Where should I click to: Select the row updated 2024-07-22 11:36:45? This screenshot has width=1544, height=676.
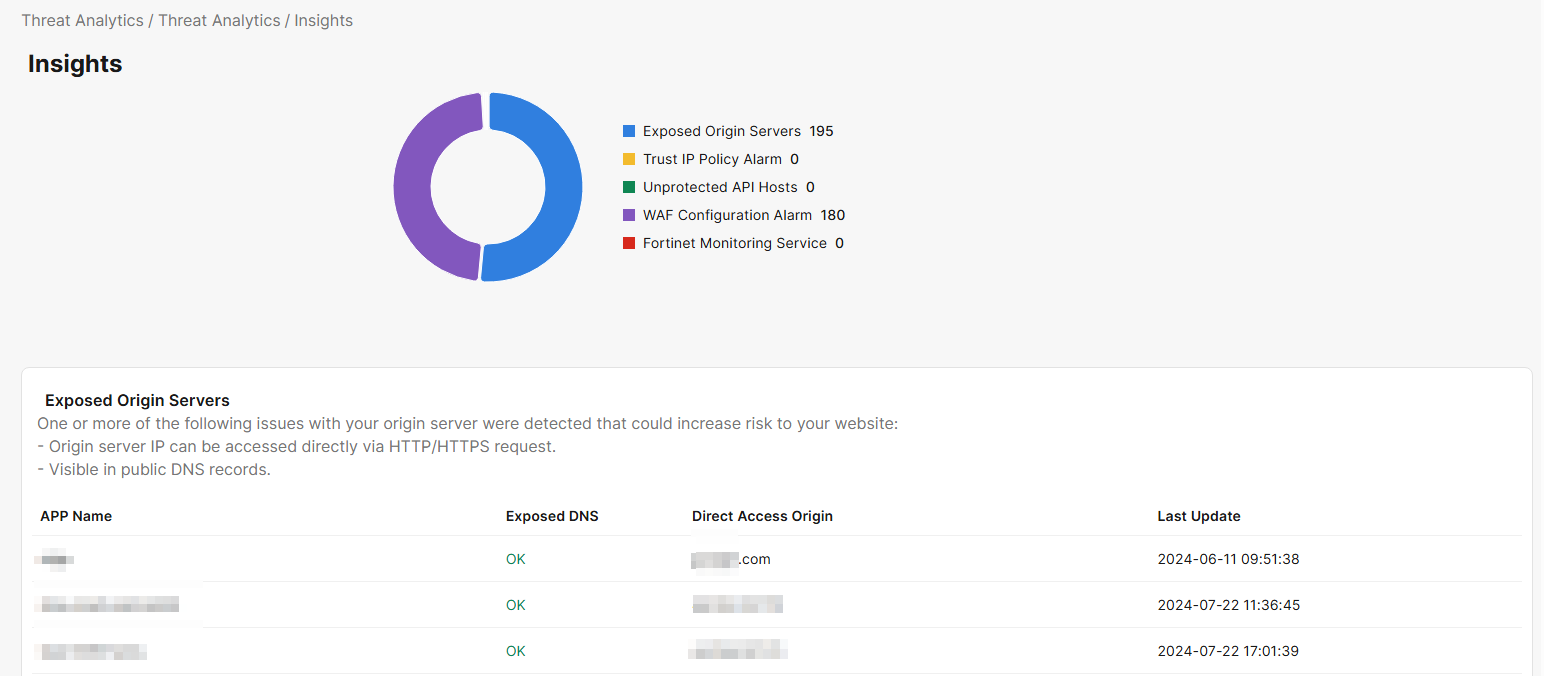tap(1228, 605)
